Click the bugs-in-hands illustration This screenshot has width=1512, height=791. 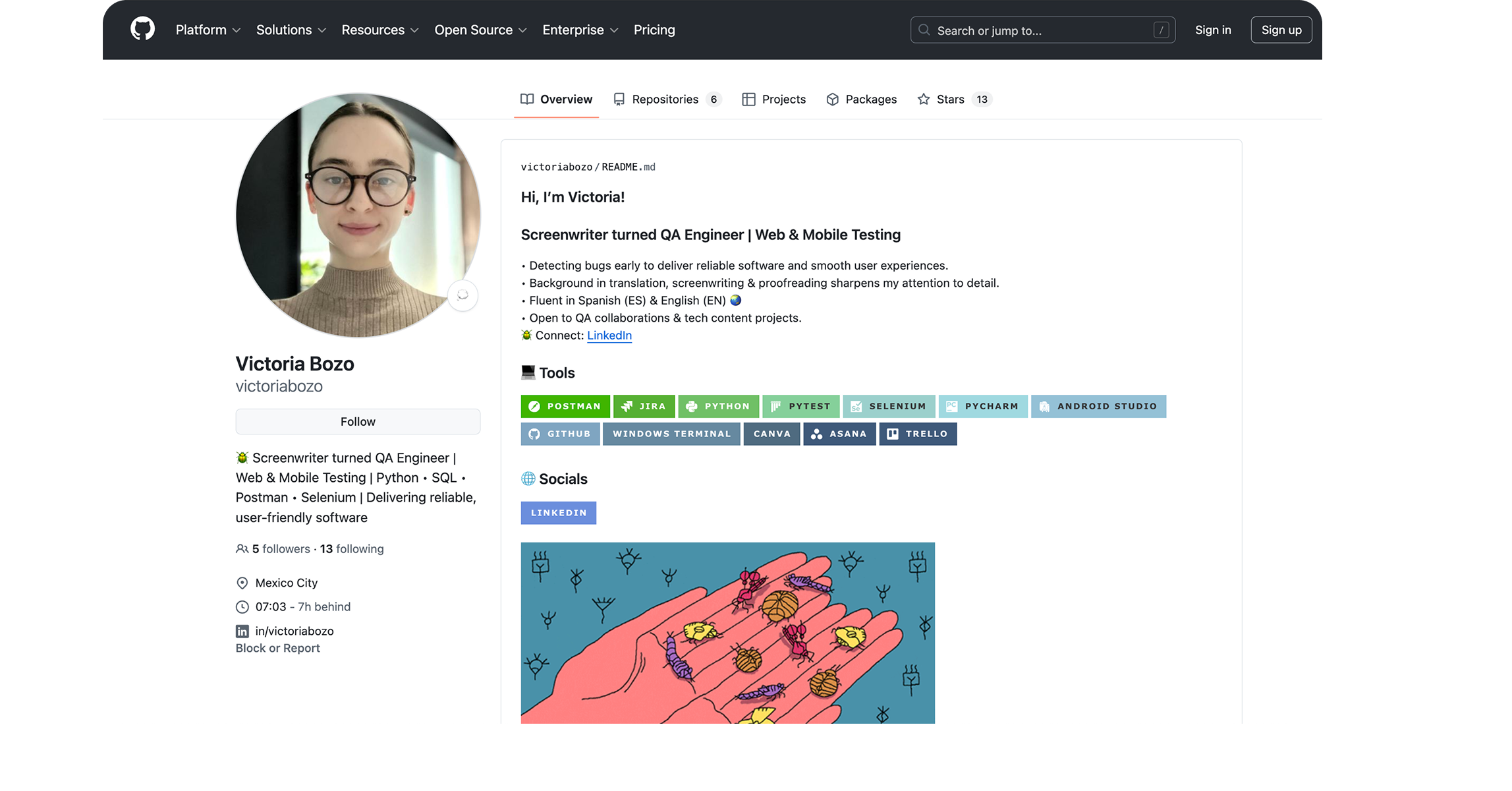(x=727, y=633)
